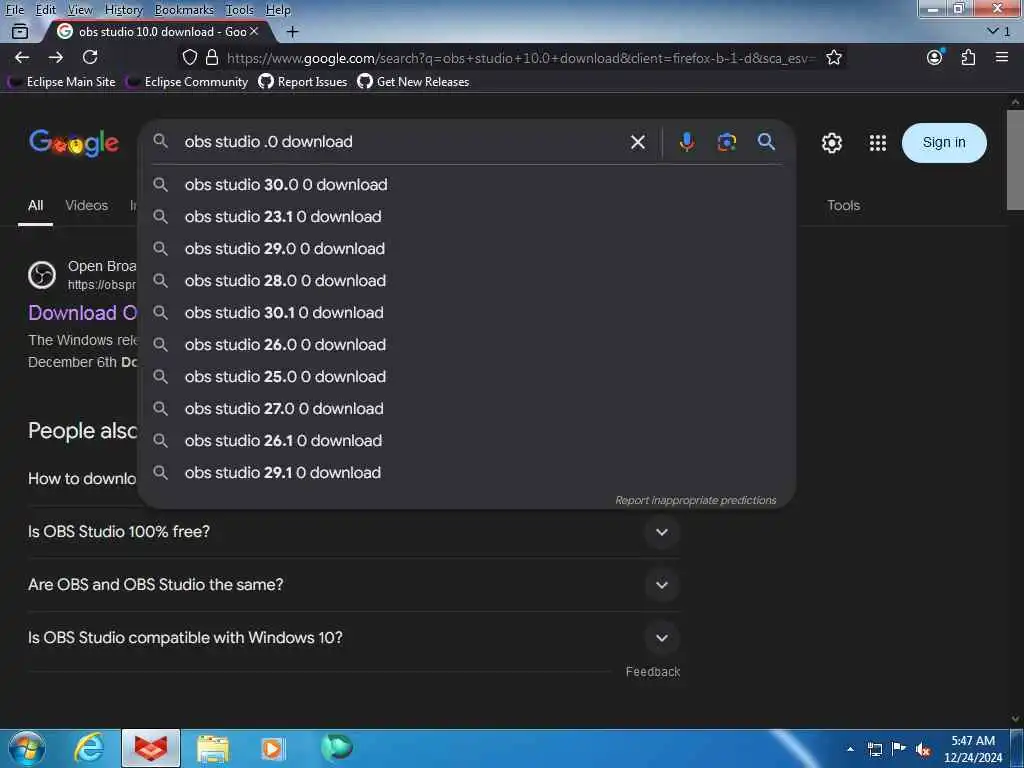This screenshot has height=768, width=1024.
Task: Open Report Issues bookmark
Action: click(303, 82)
